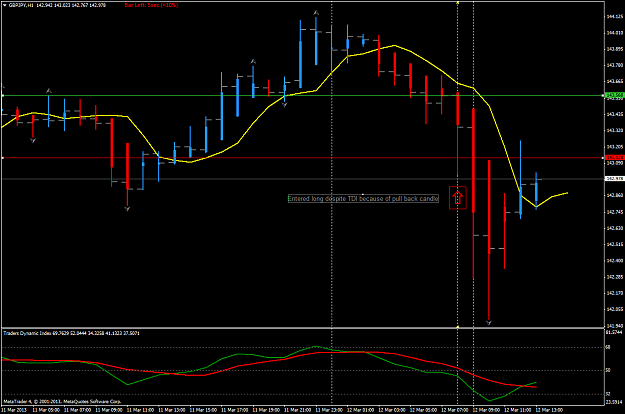The height and width of the screenshot is (414, 625).
Task: Click the red 'Bar Left' countdown text
Action: [x=151, y=6]
